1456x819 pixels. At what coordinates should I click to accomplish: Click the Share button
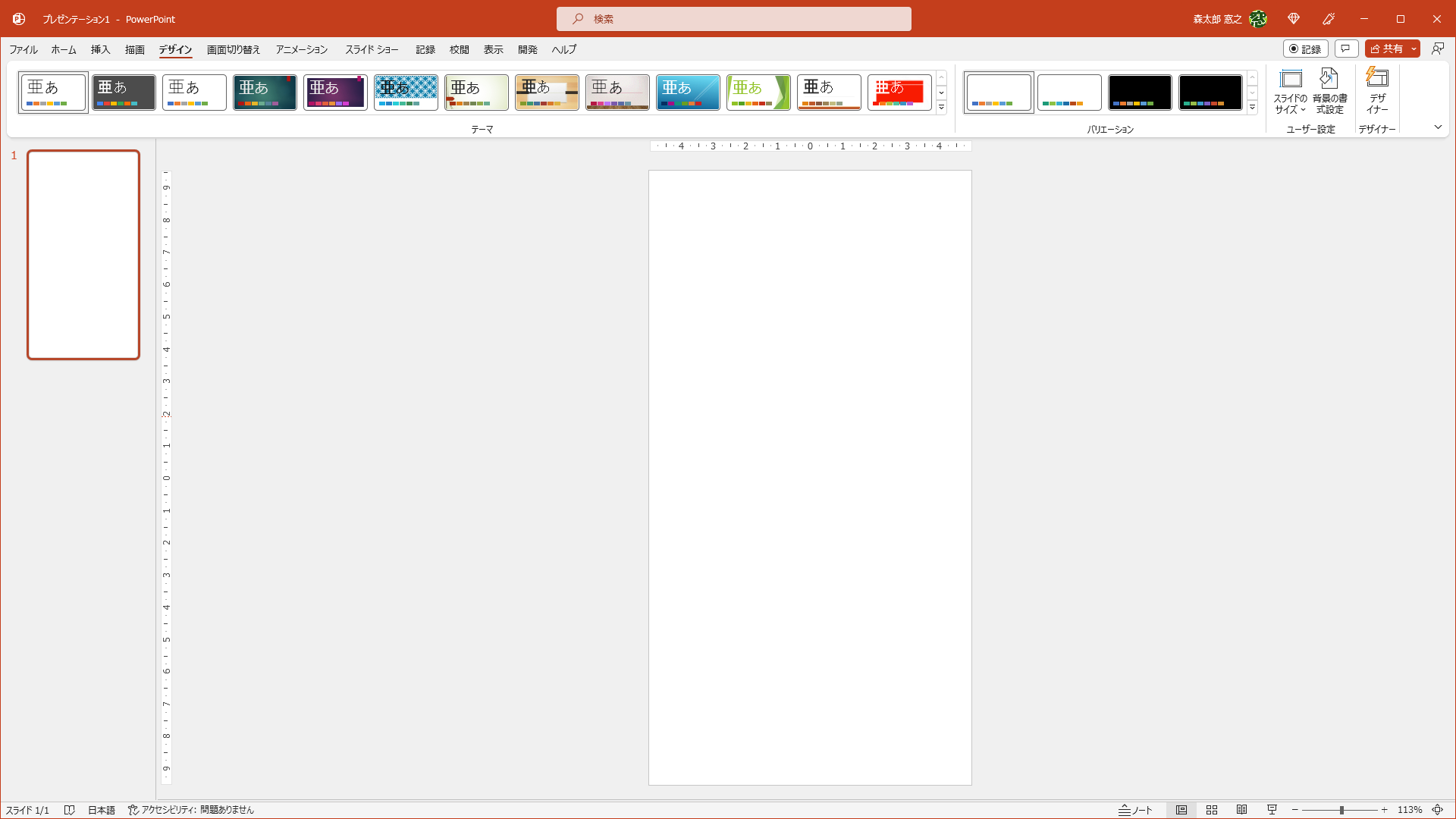pos(1386,49)
